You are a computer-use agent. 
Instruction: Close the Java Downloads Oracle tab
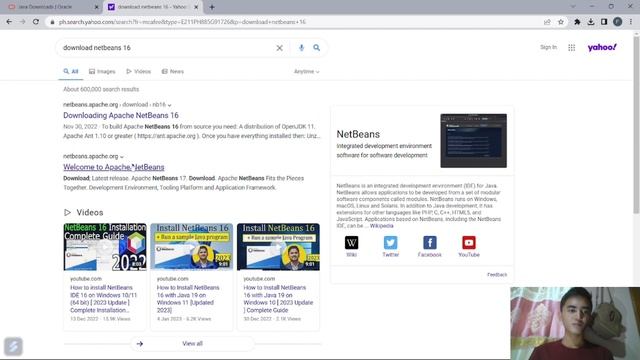(96, 7)
